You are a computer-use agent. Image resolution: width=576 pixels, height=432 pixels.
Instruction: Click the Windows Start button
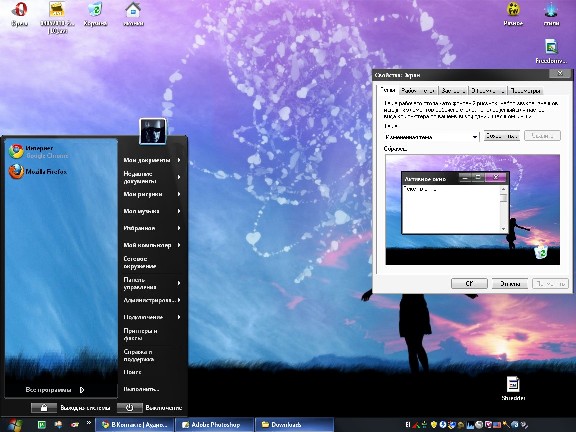point(15,425)
